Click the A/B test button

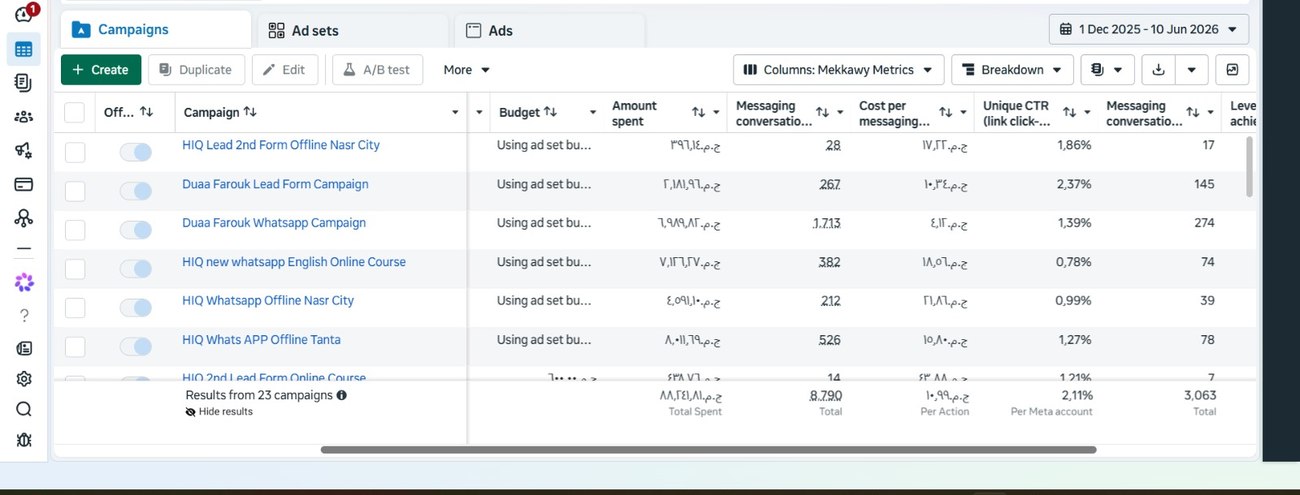[377, 70]
